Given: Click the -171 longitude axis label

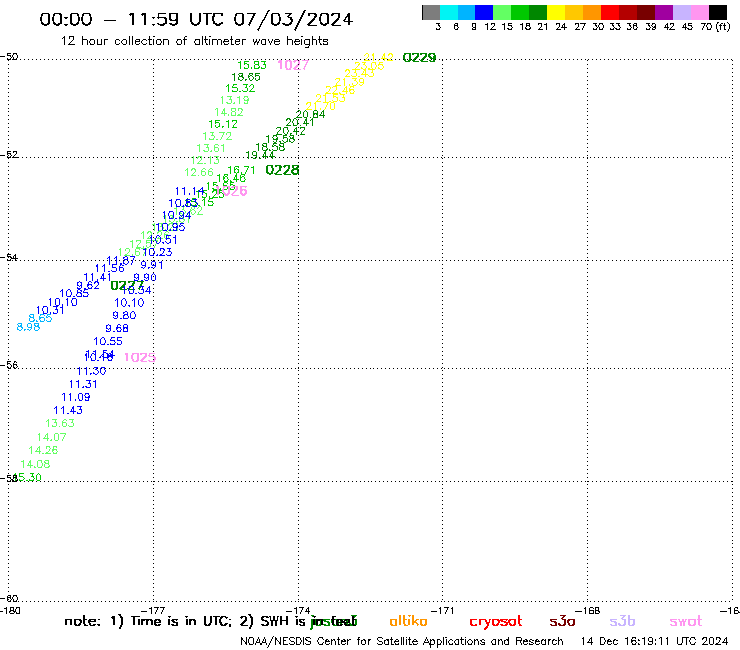Looking at the screenshot, I should 443,610.
